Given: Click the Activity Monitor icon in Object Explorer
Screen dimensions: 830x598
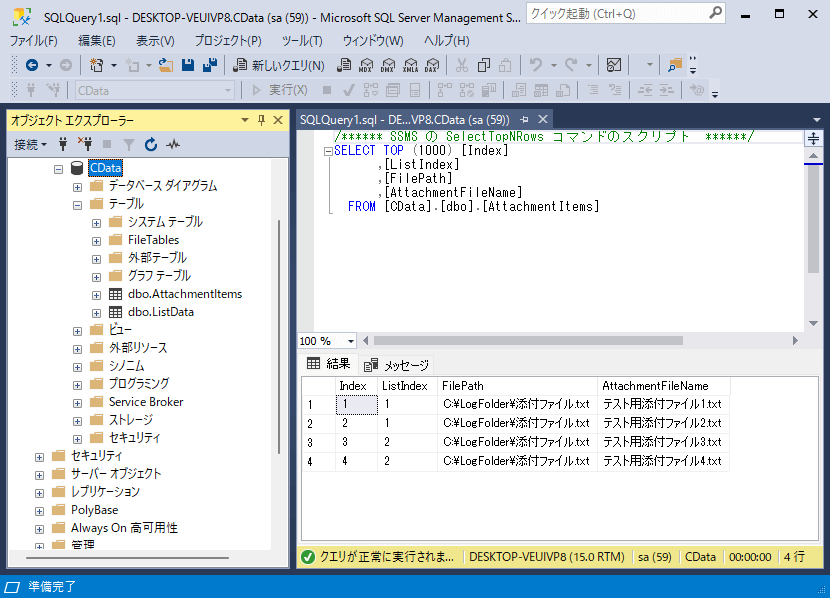Looking at the screenshot, I should (173, 144).
